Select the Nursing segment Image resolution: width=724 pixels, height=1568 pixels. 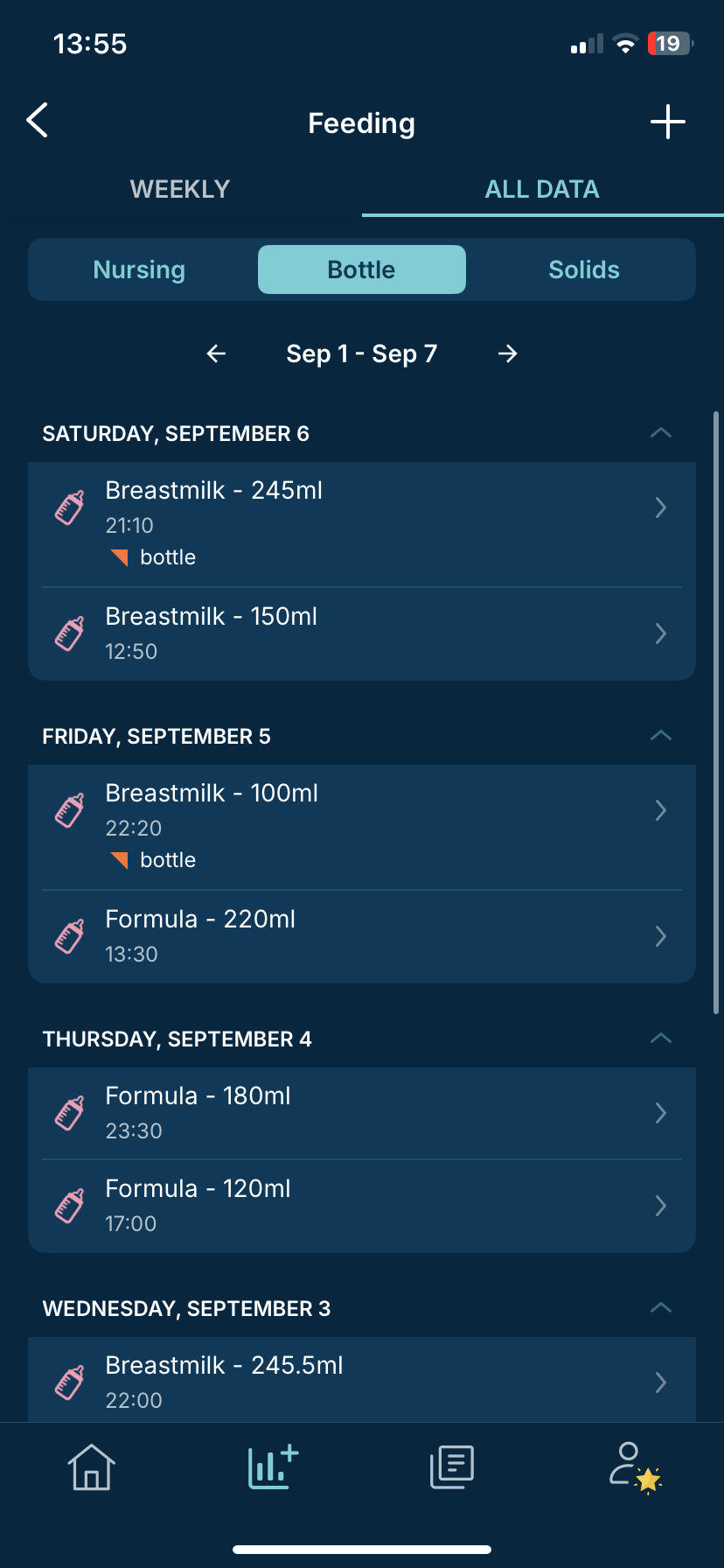(x=139, y=269)
